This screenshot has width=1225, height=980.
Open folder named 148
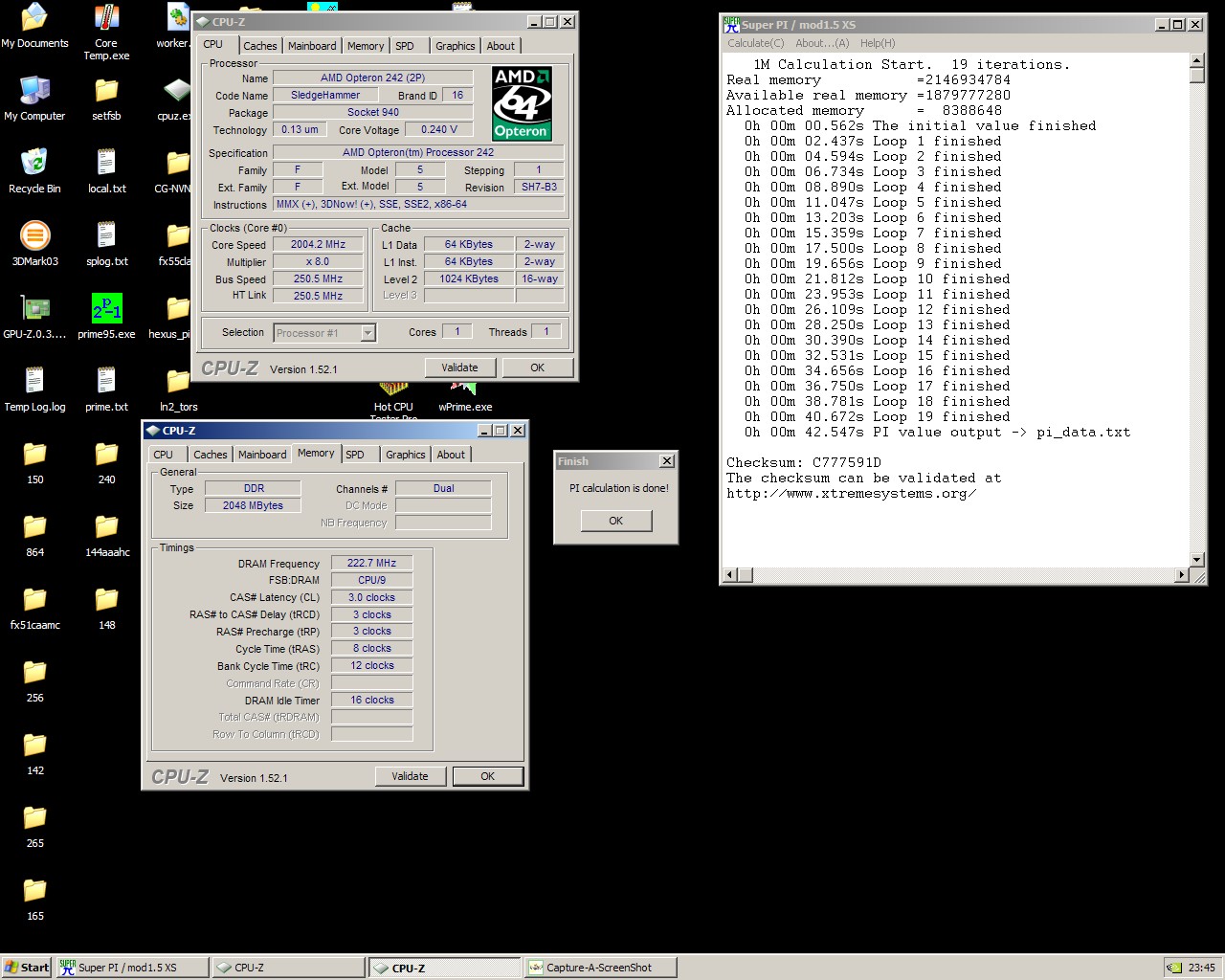coord(106,608)
